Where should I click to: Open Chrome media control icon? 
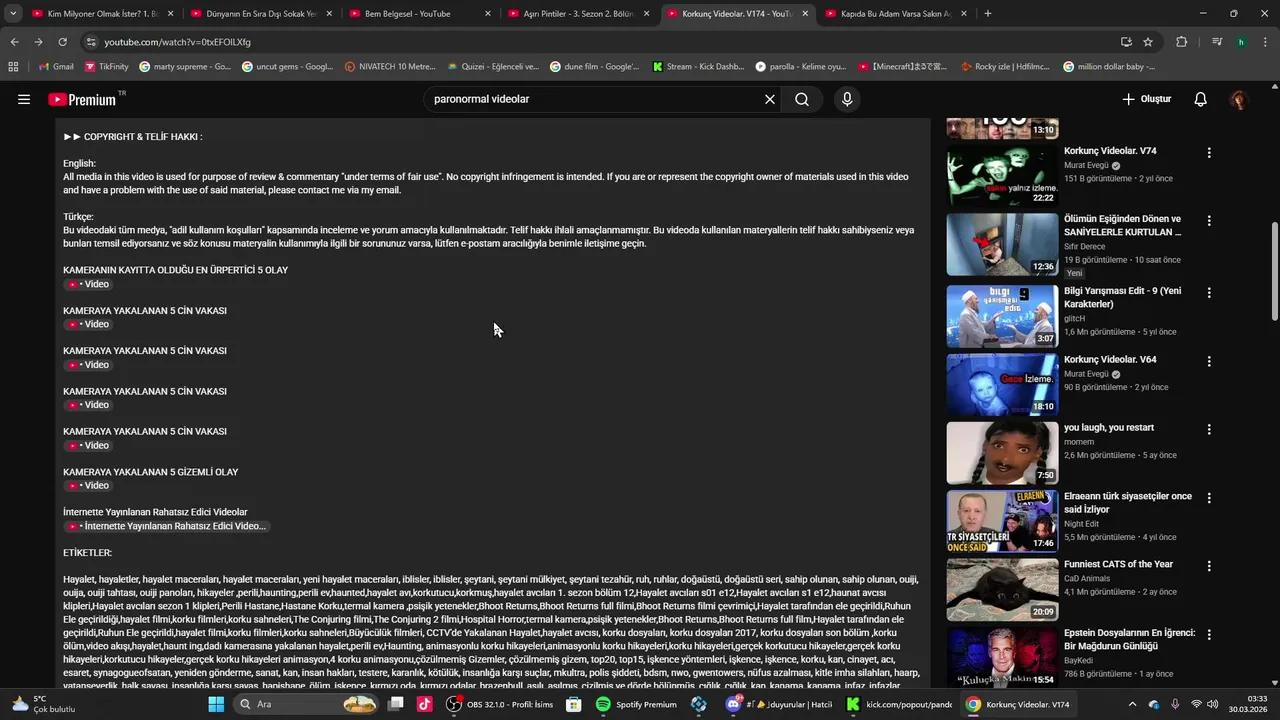coord(1217,42)
